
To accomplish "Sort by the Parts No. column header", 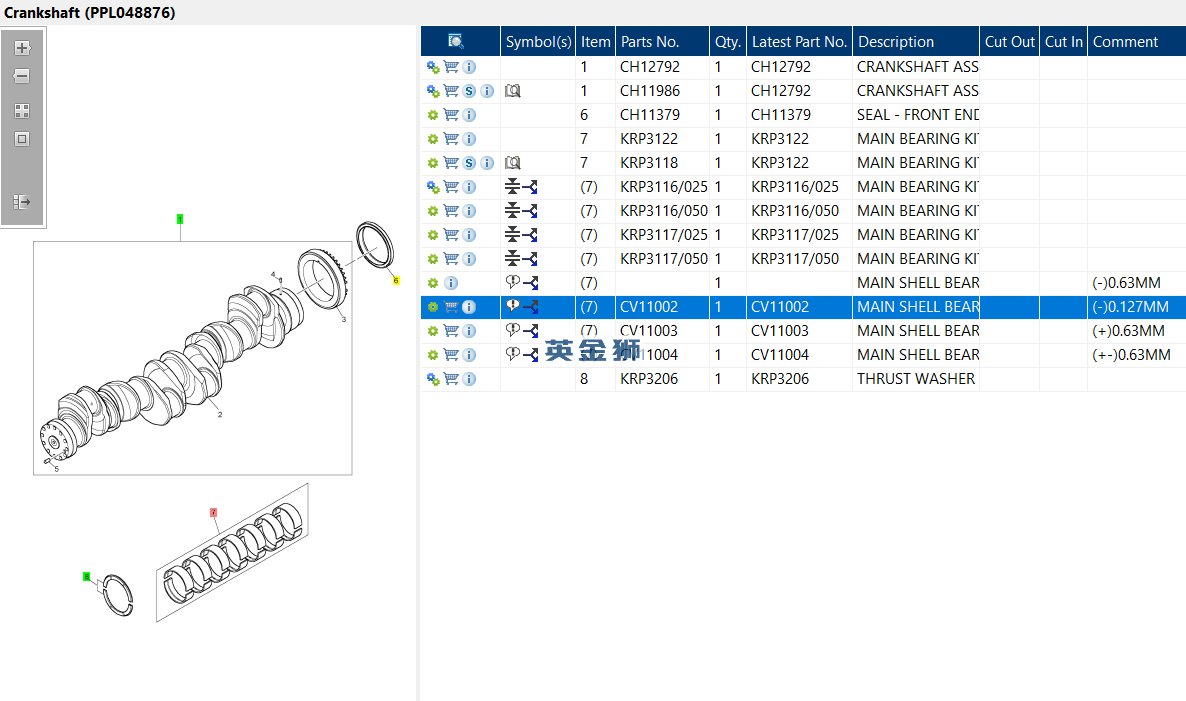I will 663,42.
